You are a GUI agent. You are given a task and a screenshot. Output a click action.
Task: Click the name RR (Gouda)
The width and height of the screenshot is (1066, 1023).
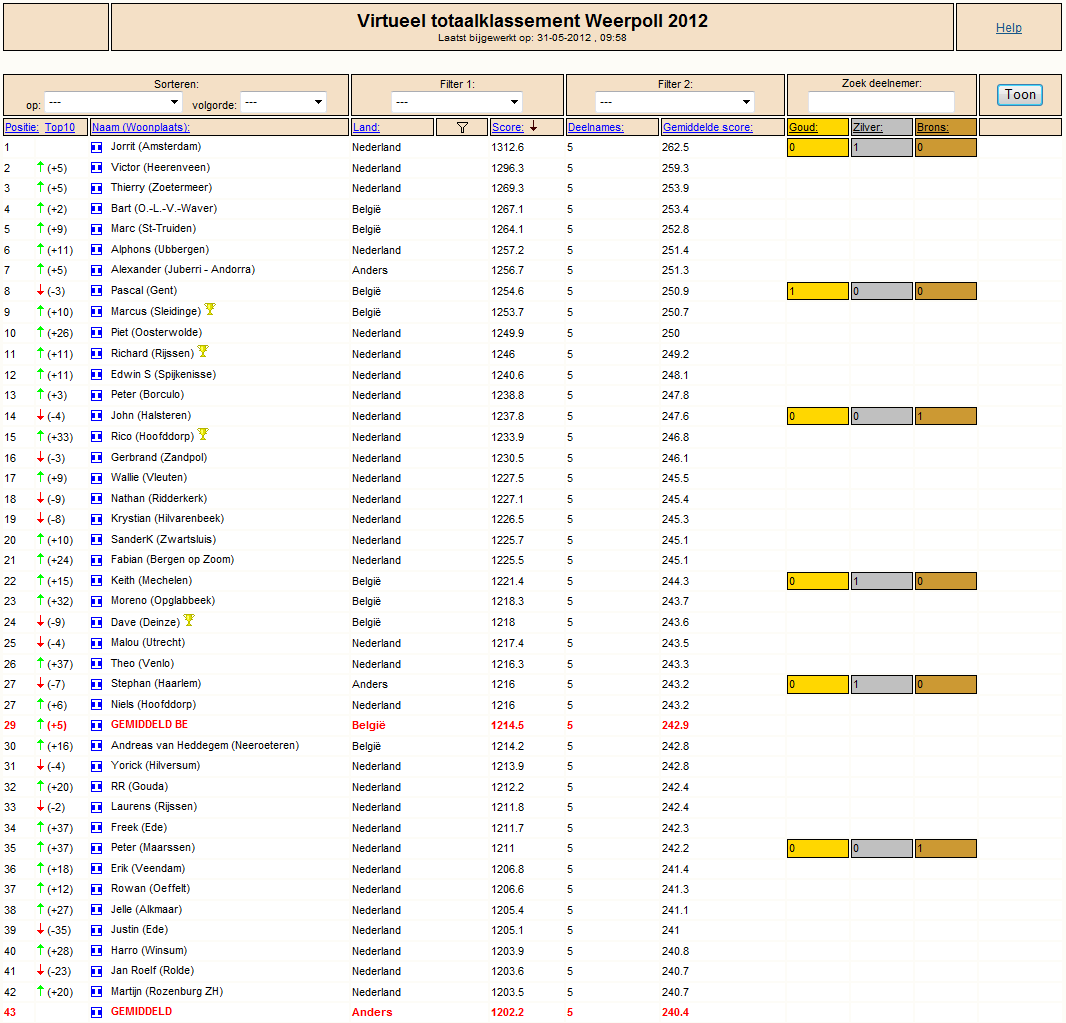pos(139,786)
